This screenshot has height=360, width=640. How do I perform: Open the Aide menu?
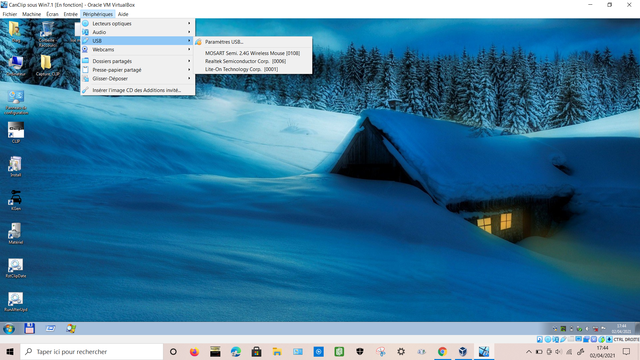coord(123,14)
